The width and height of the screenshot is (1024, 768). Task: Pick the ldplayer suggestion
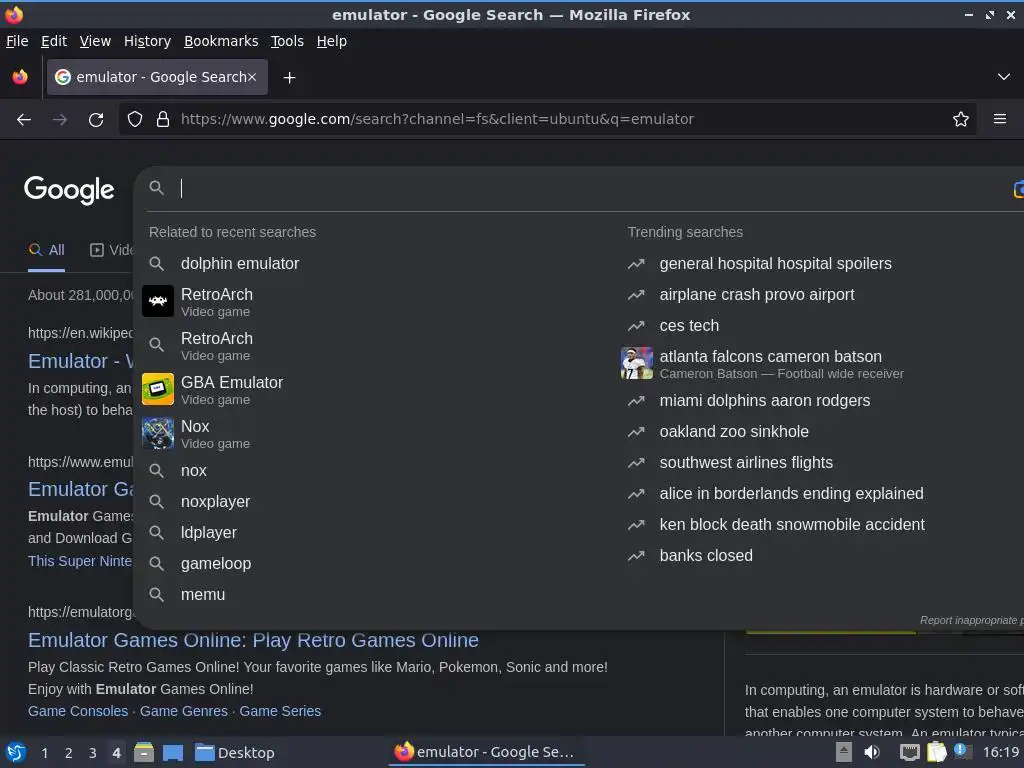(x=209, y=533)
